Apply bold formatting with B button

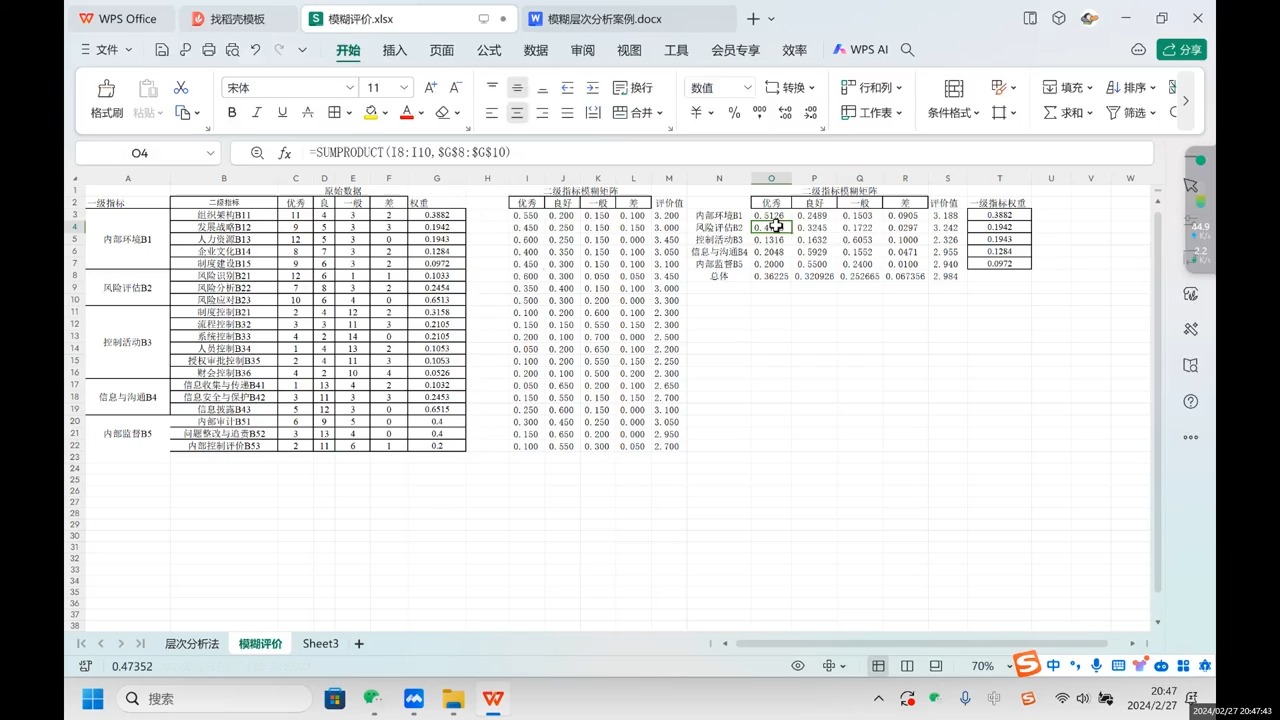click(x=232, y=113)
